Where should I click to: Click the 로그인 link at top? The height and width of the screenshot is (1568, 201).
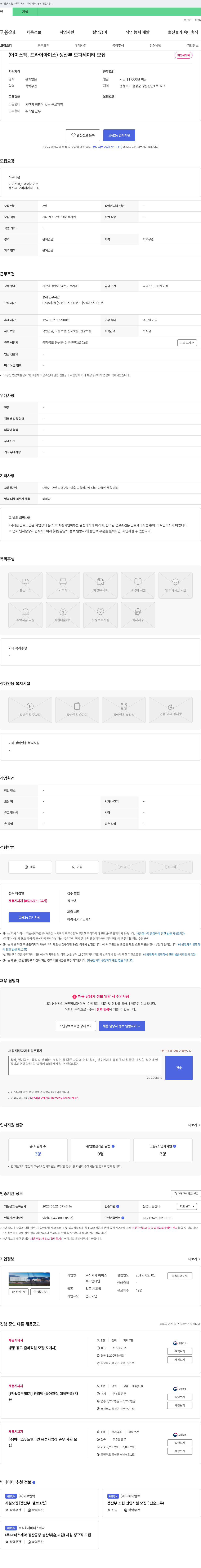pyautogui.click(x=188, y=20)
